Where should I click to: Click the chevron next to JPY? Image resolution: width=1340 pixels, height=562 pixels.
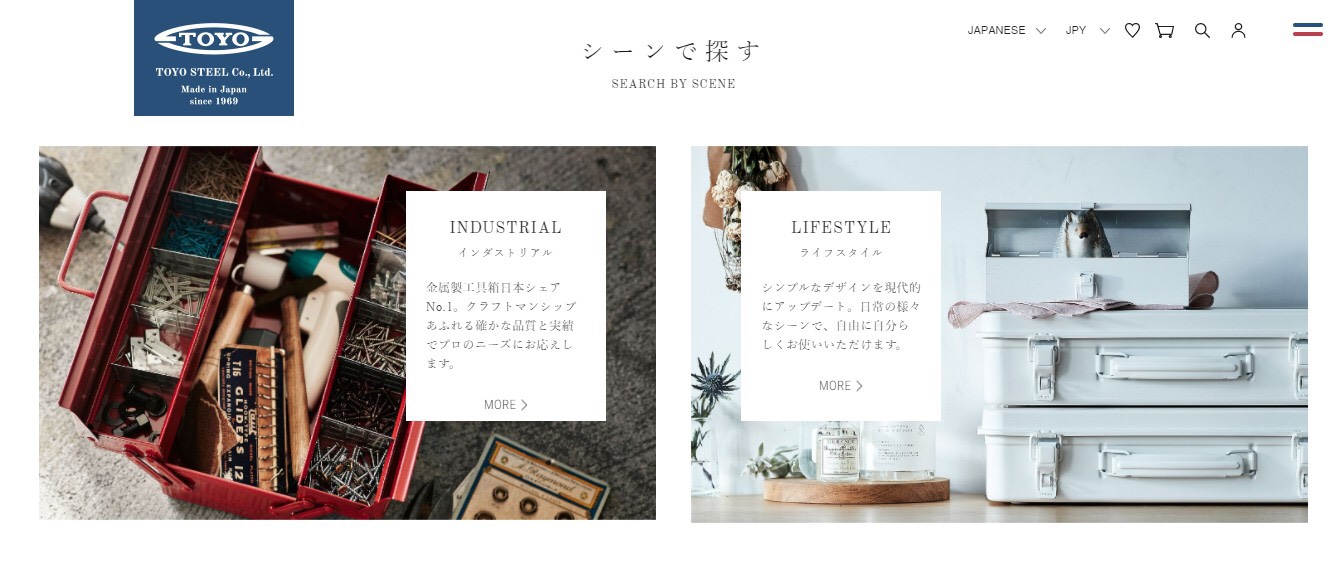pyautogui.click(x=1105, y=31)
